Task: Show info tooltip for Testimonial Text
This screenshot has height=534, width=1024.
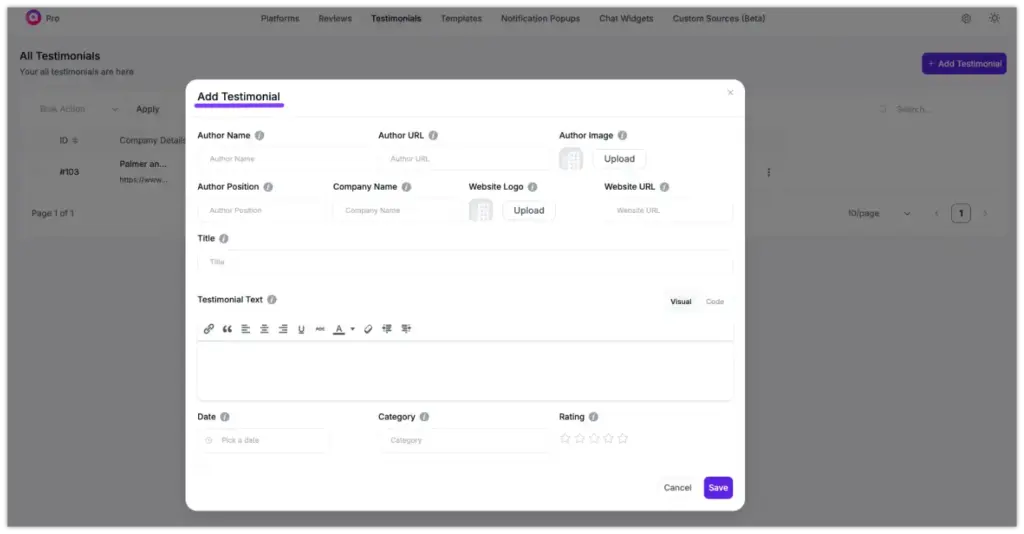Action: pyautogui.click(x=272, y=300)
